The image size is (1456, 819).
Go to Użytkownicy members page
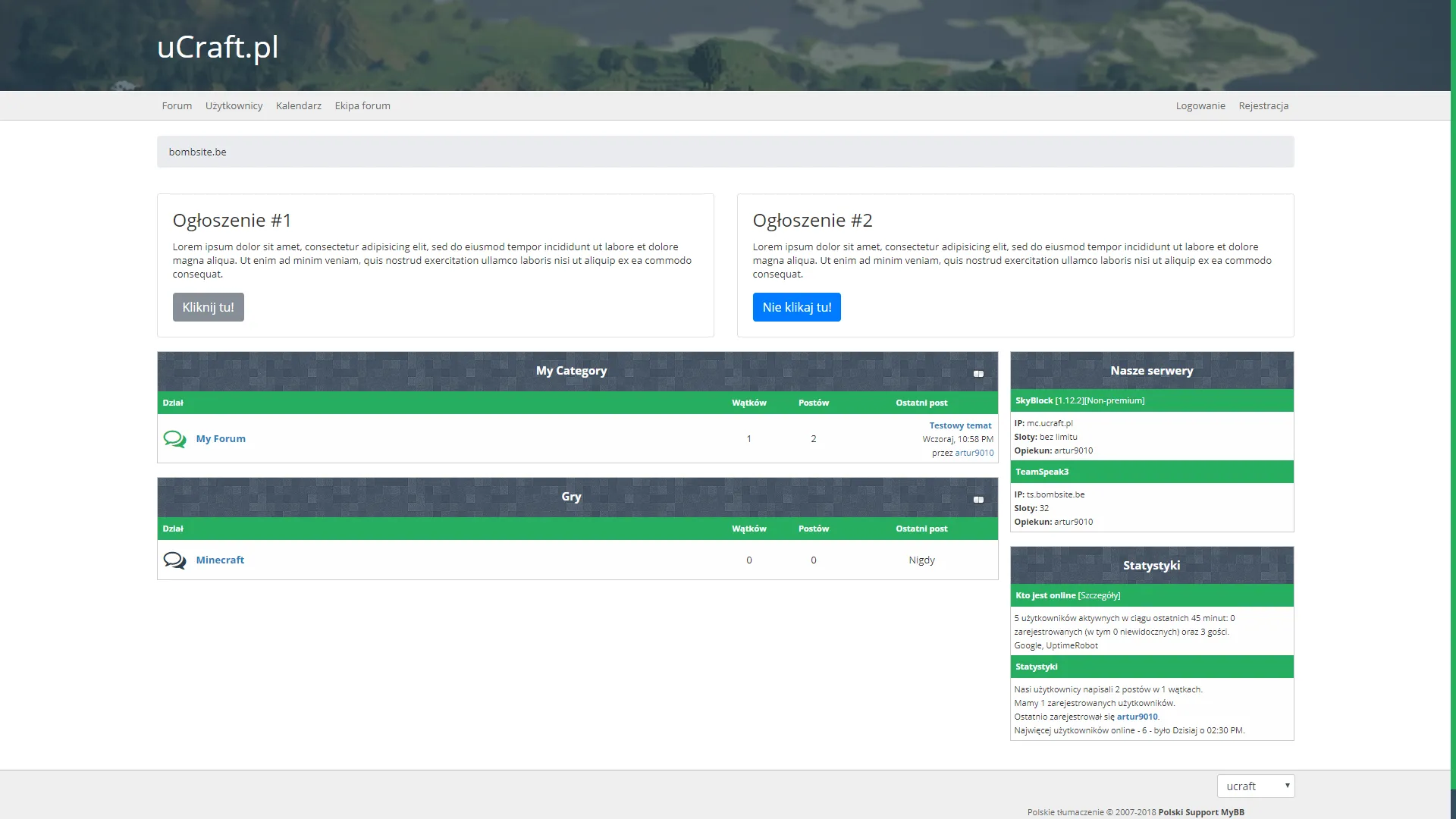click(x=234, y=106)
